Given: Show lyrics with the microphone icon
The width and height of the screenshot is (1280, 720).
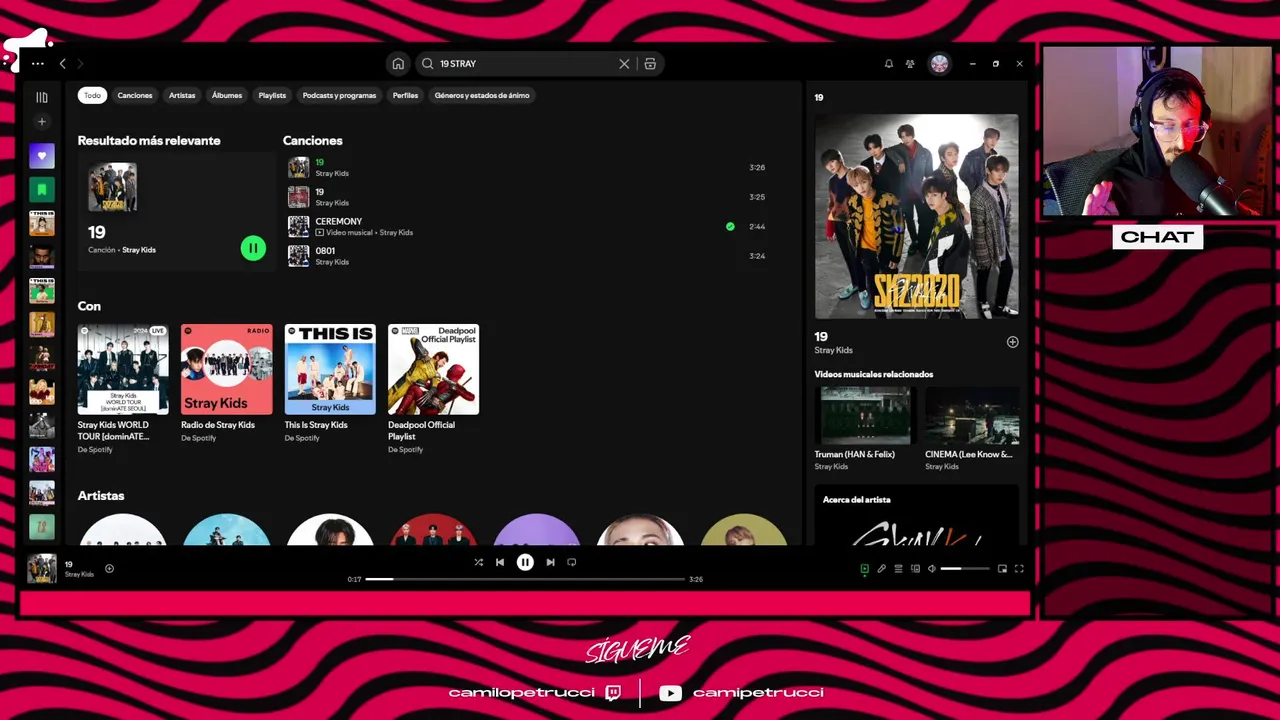Looking at the screenshot, I should click(882, 569).
